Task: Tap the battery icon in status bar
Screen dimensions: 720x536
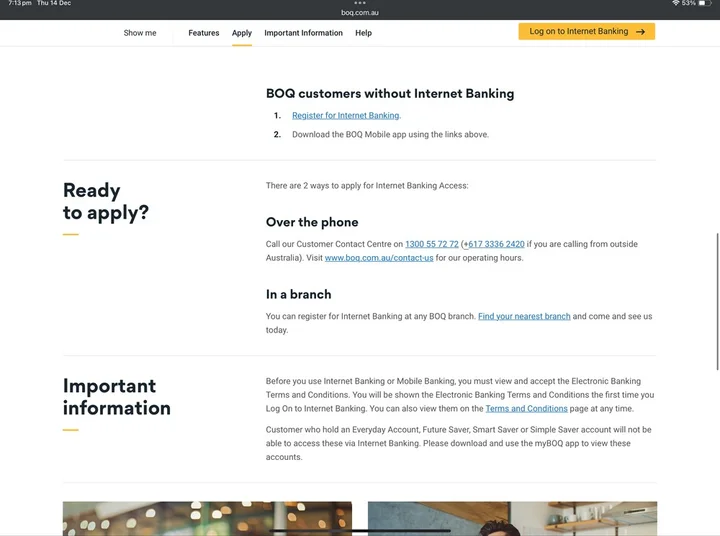Action: [x=704, y=3]
